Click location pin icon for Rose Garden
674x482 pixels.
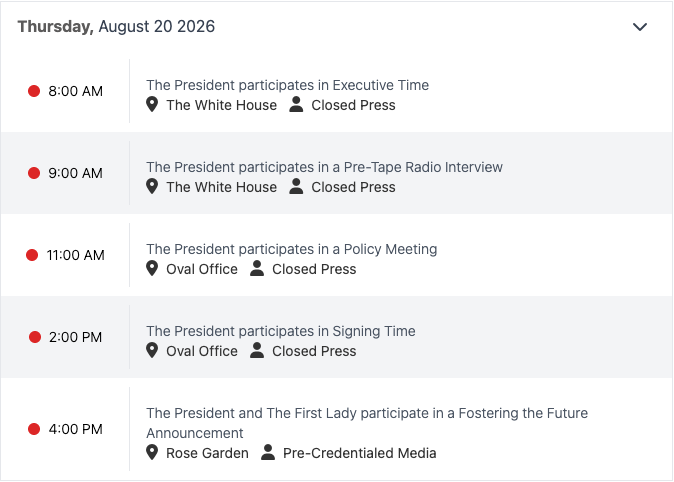(152, 453)
